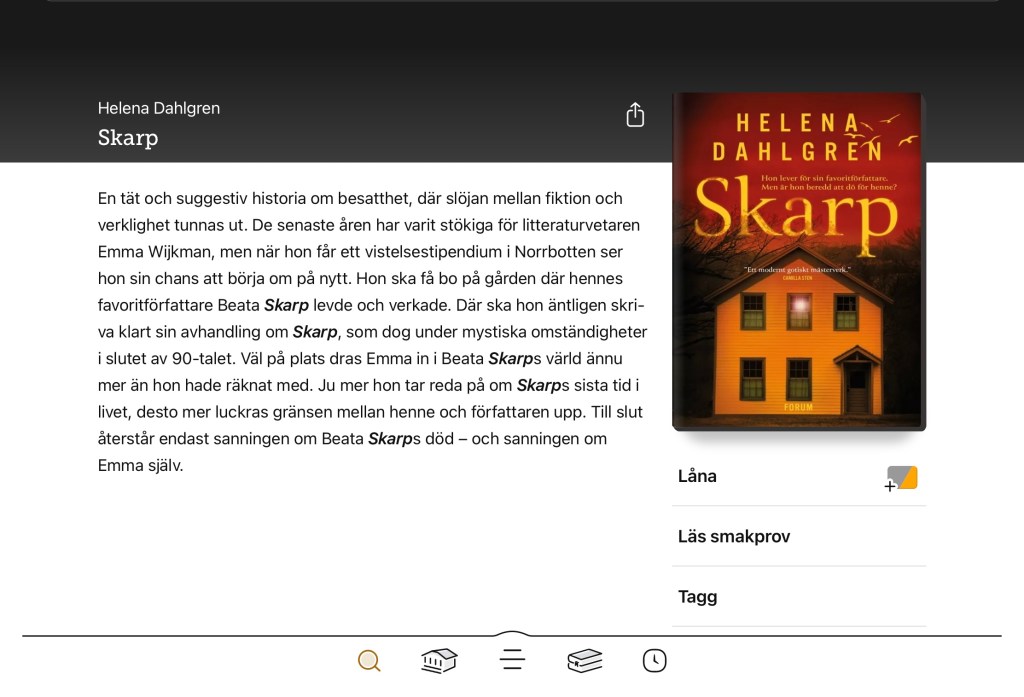
Task: Open the shelf stacked-books icon
Action: pyautogui.click(x=584, y=660)
